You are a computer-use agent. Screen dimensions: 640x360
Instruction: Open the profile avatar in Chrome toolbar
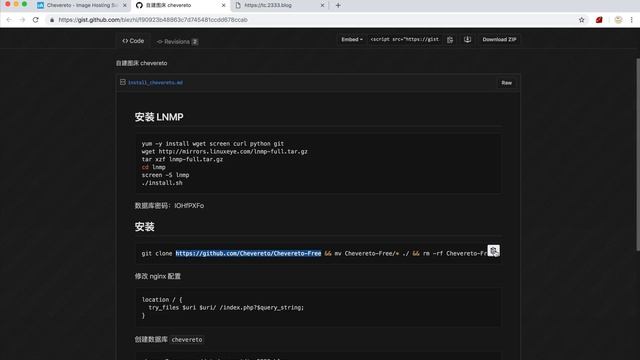coord(618,20)
